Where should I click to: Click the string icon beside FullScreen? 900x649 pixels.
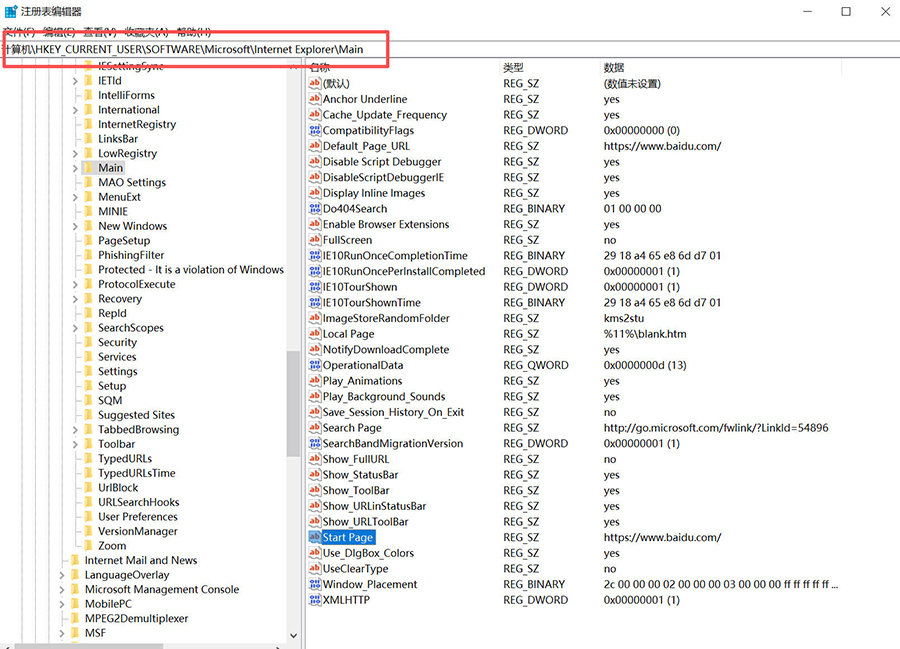click(314, 240)
